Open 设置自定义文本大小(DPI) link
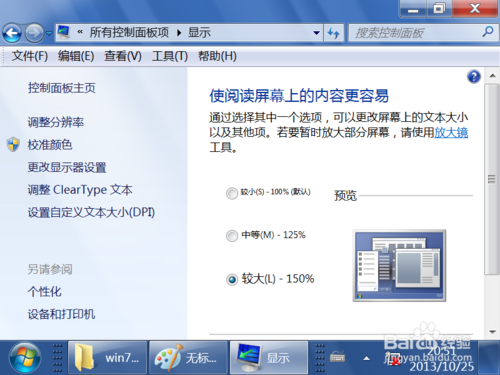 91,212
